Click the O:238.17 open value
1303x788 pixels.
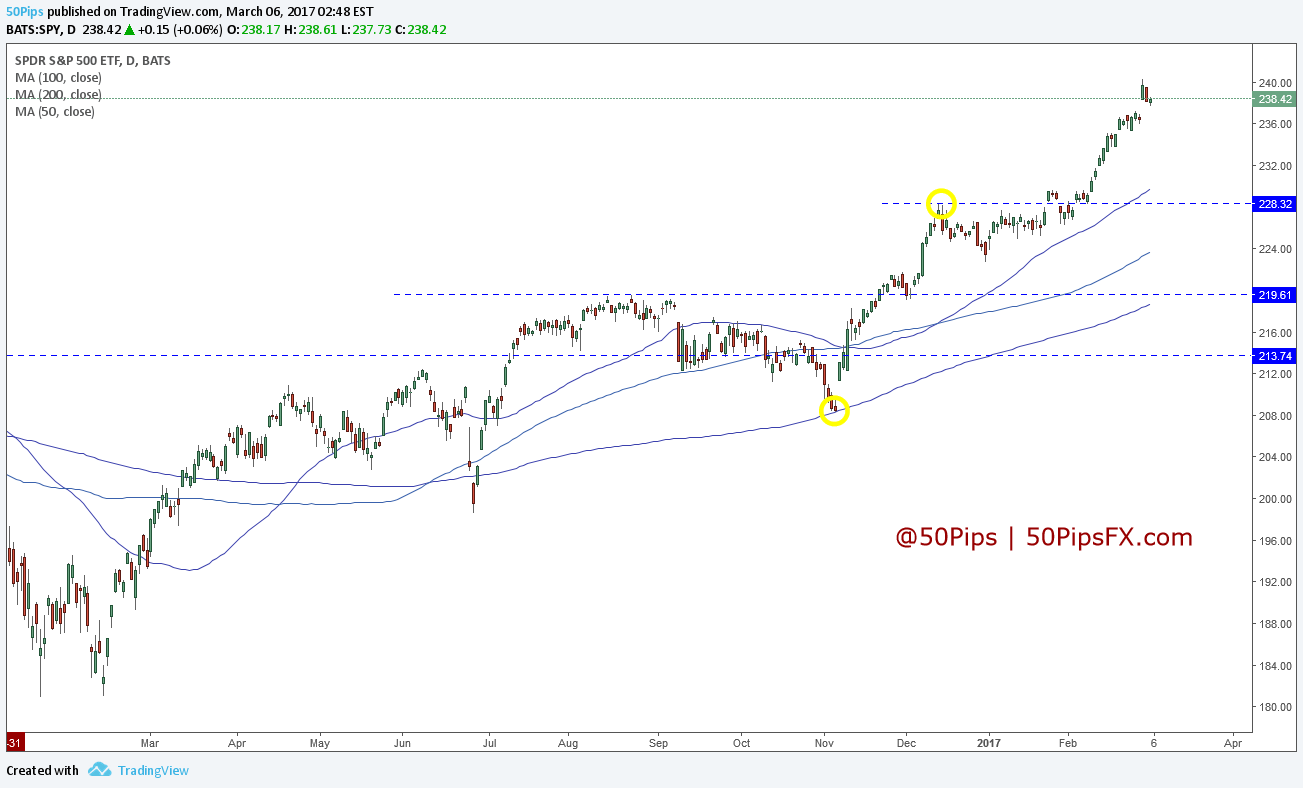click(255, 29)
